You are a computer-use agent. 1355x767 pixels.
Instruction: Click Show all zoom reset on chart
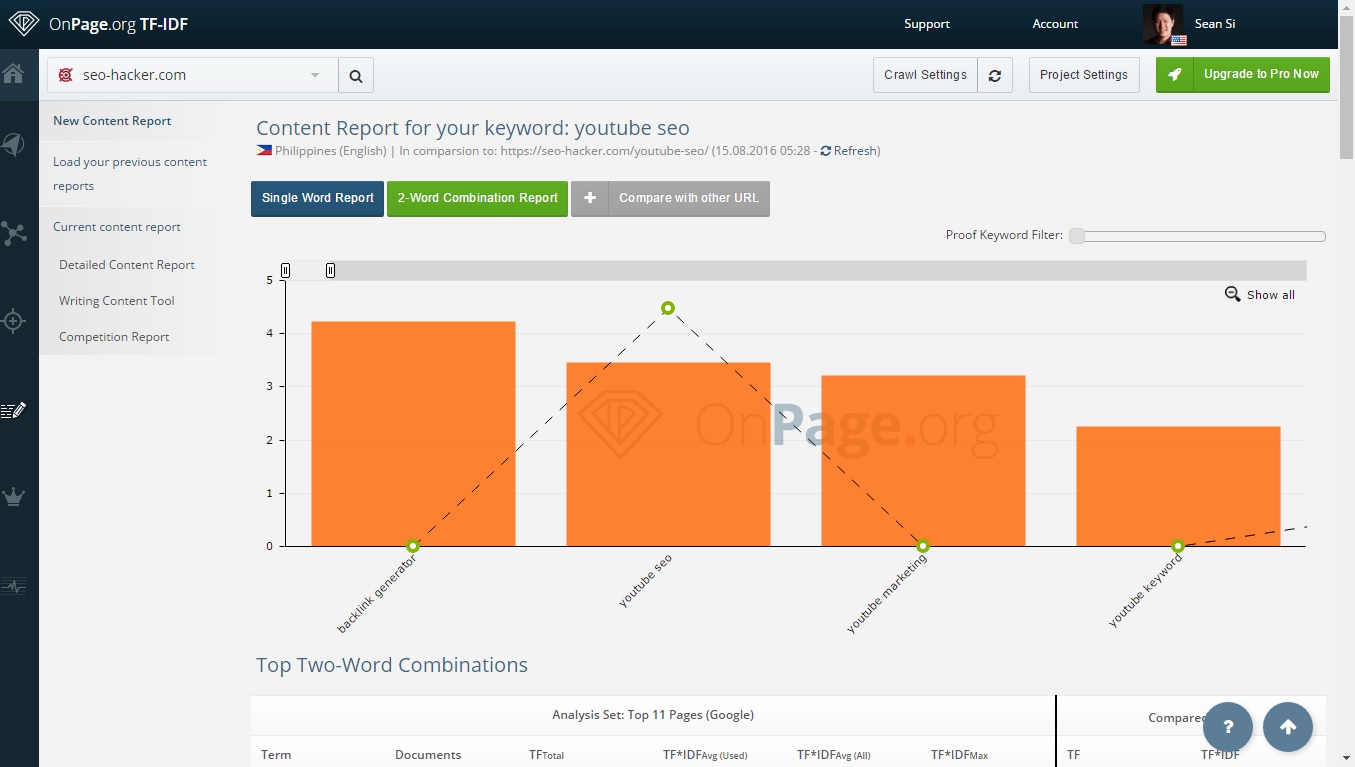[1260, 295]
